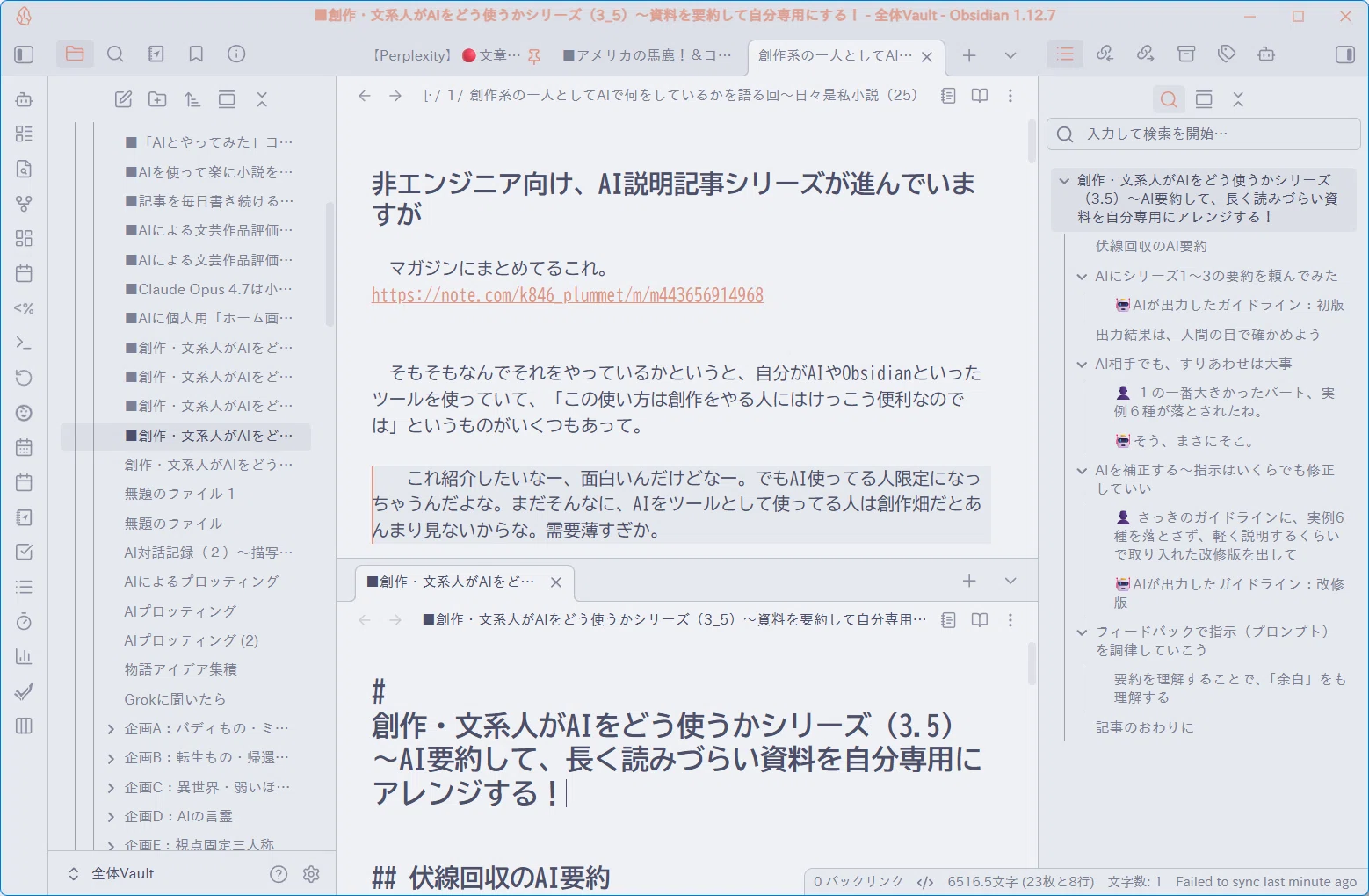Collapse outline heading AI相手でも、すりあわせは大事

pos(1082,365)
